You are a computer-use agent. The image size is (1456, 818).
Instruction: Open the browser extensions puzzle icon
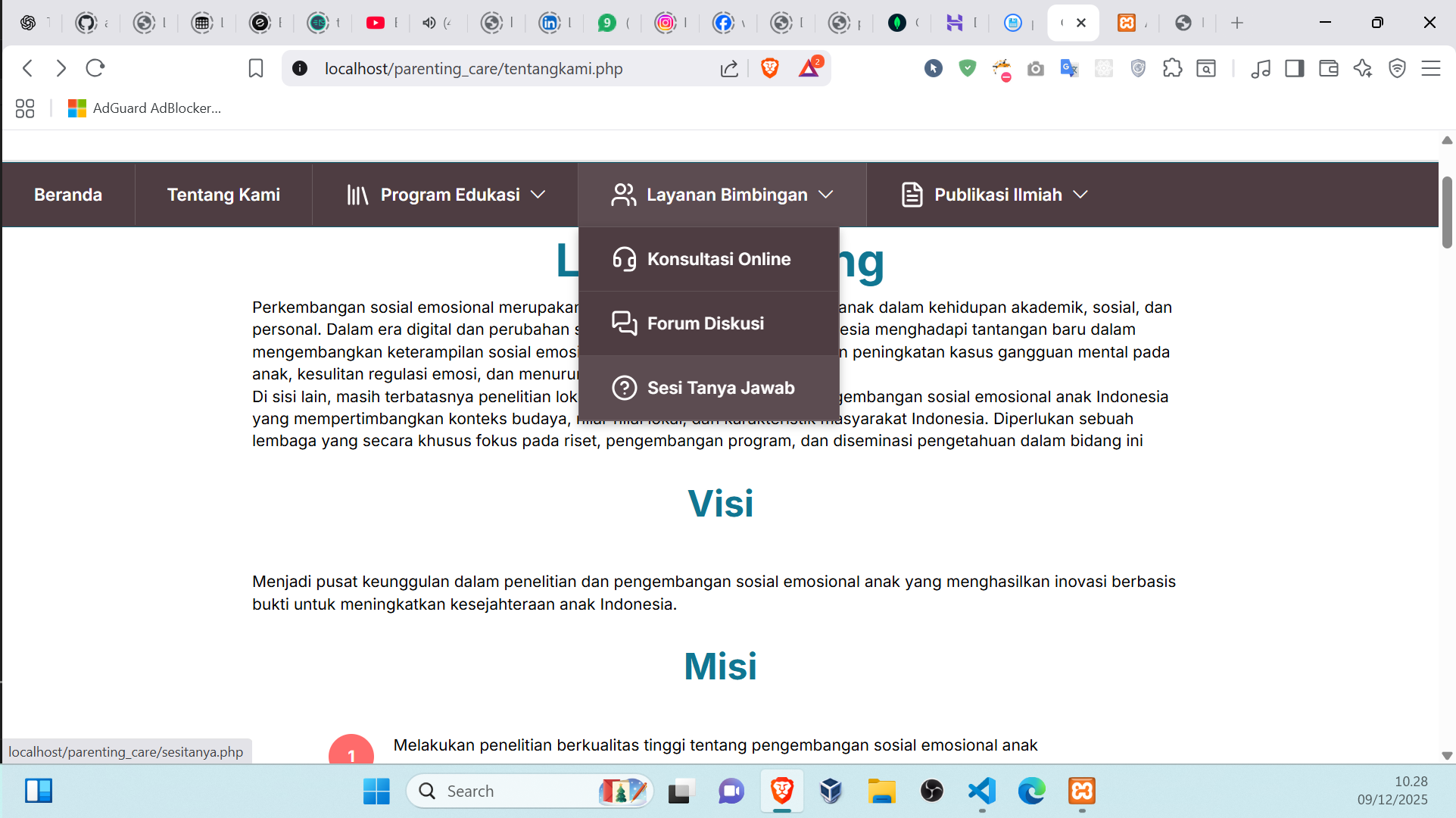(1172, 68)
